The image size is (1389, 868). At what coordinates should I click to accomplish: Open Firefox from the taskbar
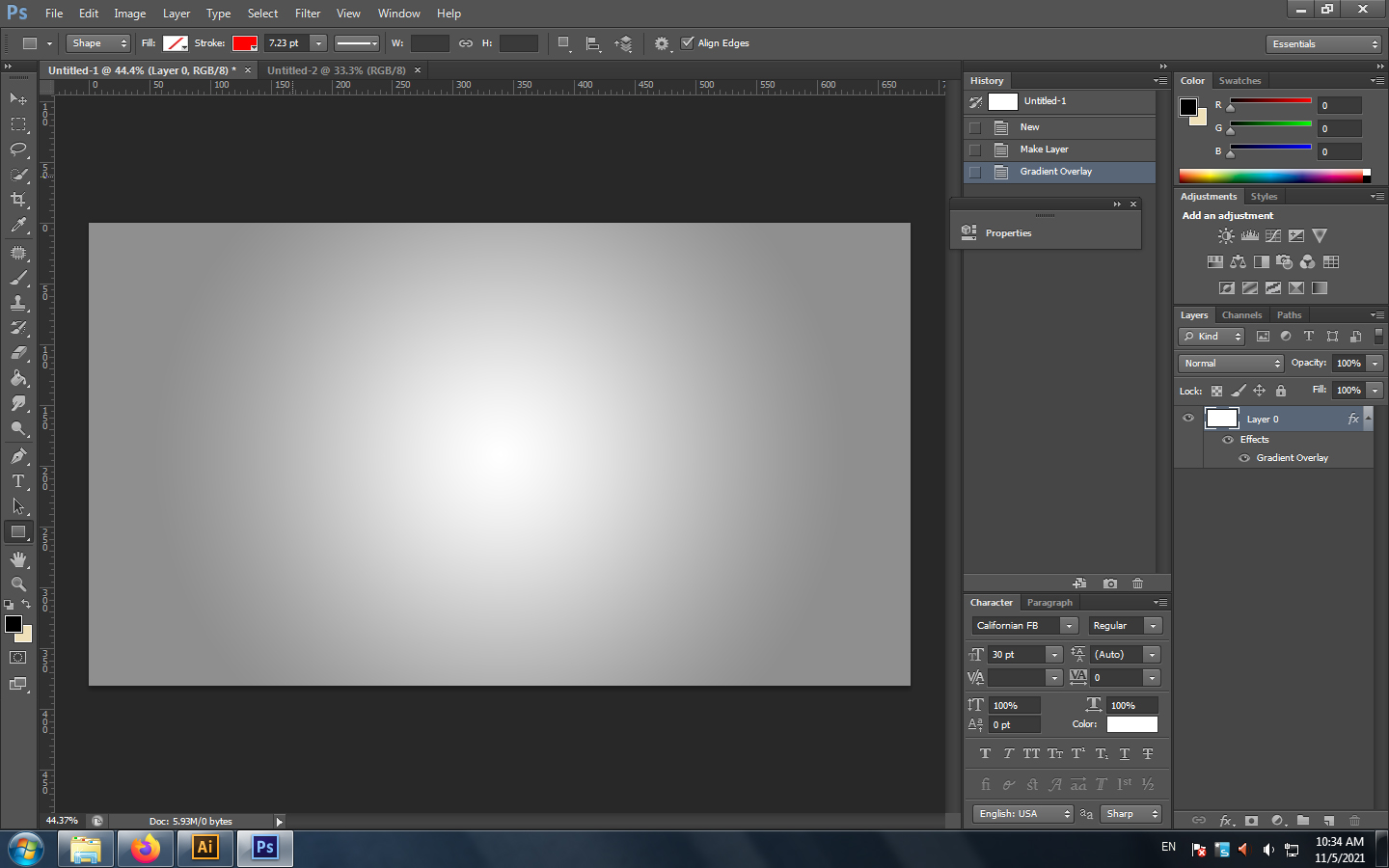click(x=146, y=848)
